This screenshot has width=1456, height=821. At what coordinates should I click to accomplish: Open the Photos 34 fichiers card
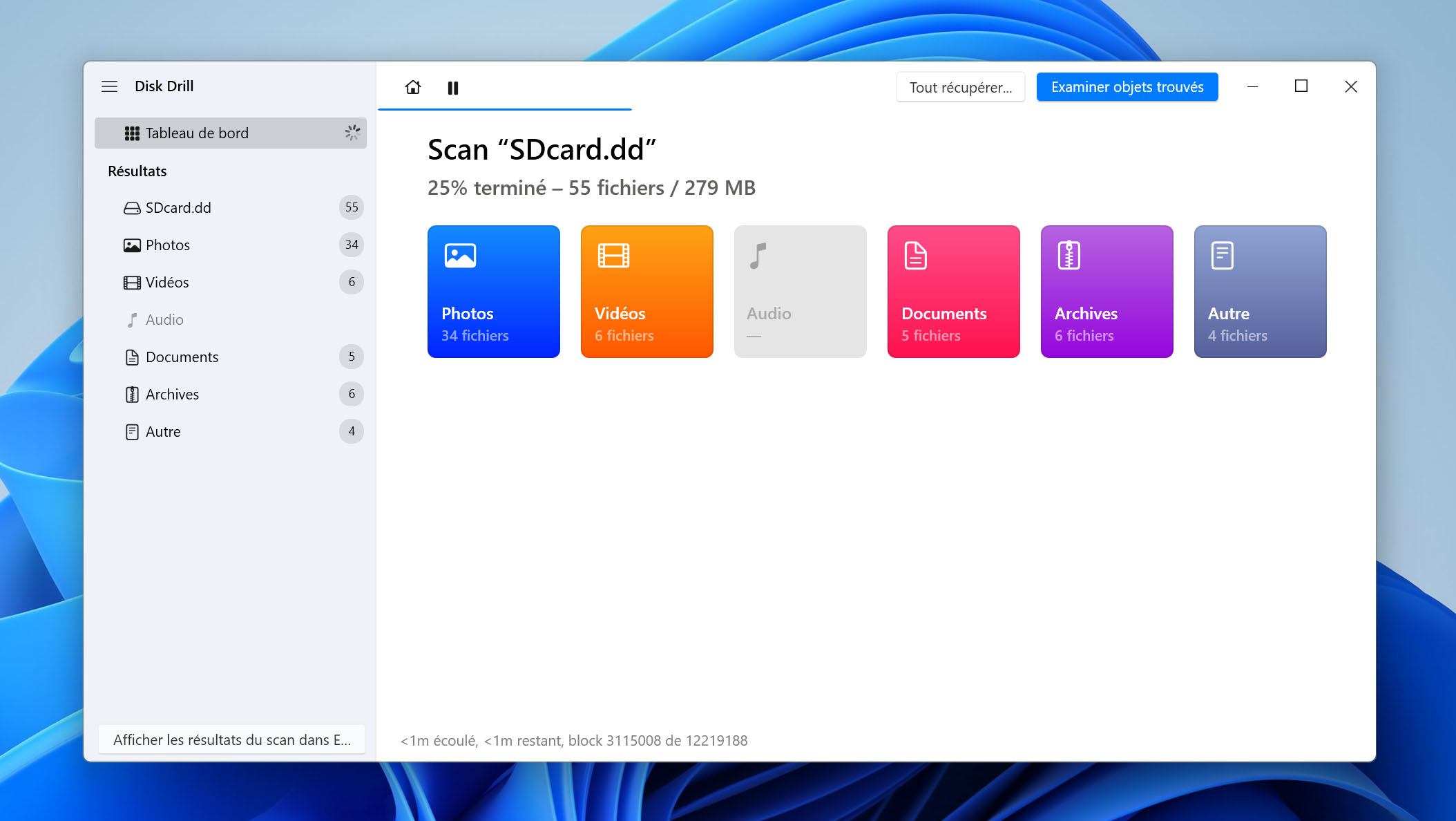click(494, 292)
